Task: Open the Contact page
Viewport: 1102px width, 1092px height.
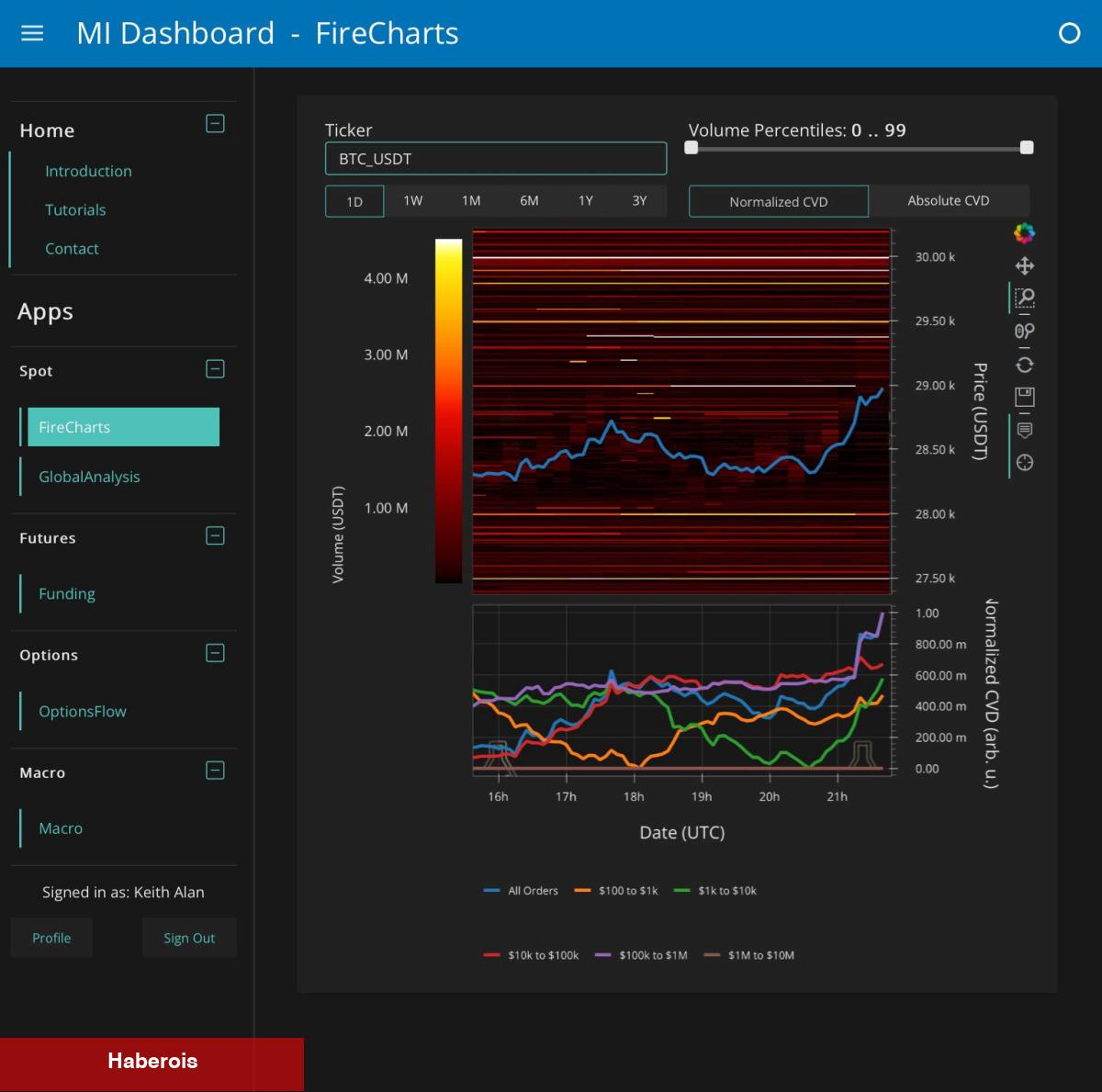Action: [x=72, y=248]
